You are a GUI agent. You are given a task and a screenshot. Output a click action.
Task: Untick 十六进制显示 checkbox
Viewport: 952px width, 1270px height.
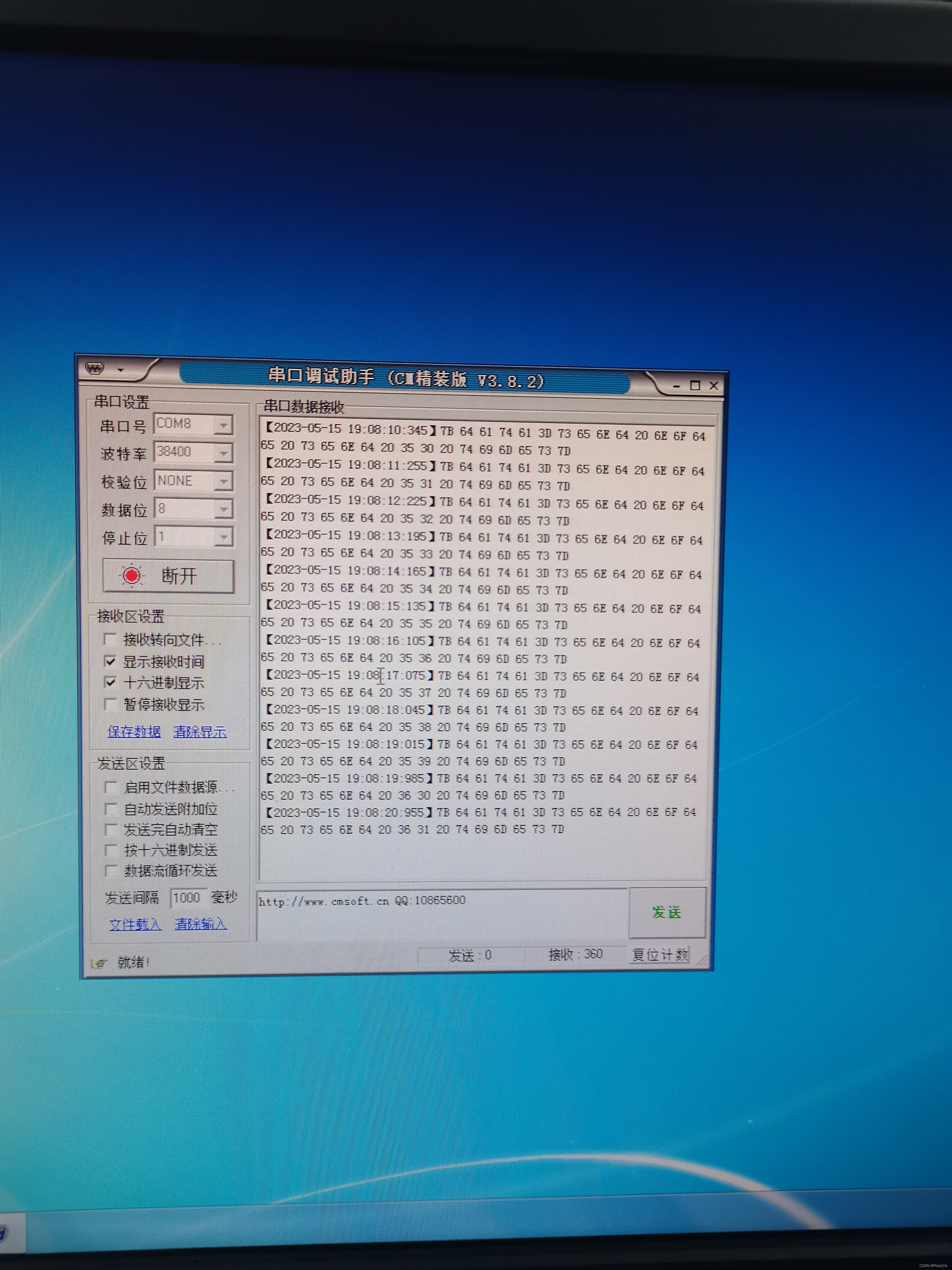coord(110,682)
